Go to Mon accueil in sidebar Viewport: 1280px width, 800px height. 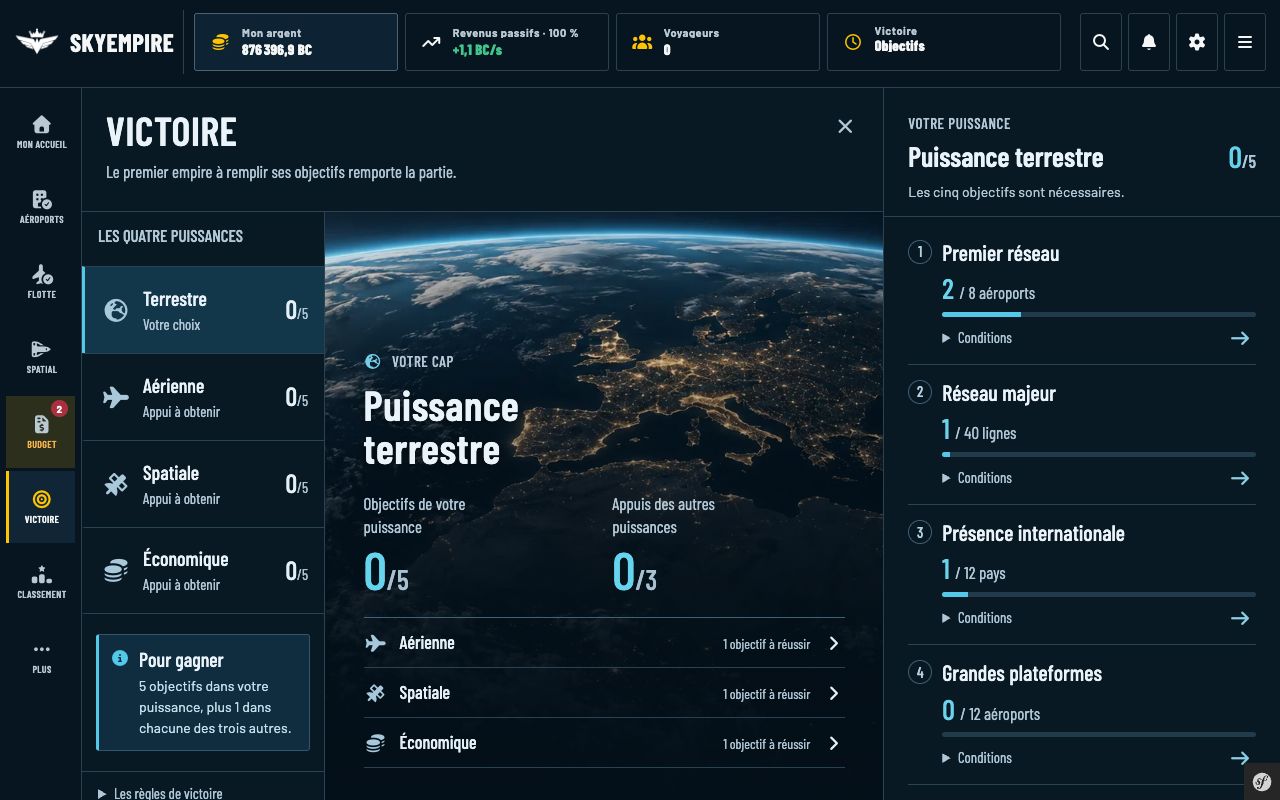click(41, 132)
